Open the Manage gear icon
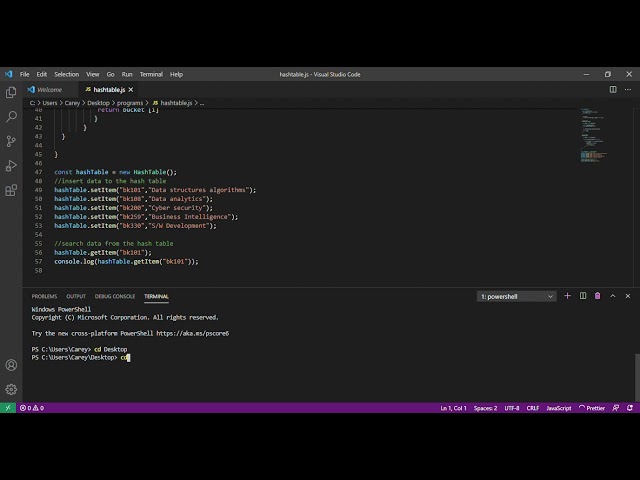This screenshot has width=640, height=480. [x=11, y=389]
